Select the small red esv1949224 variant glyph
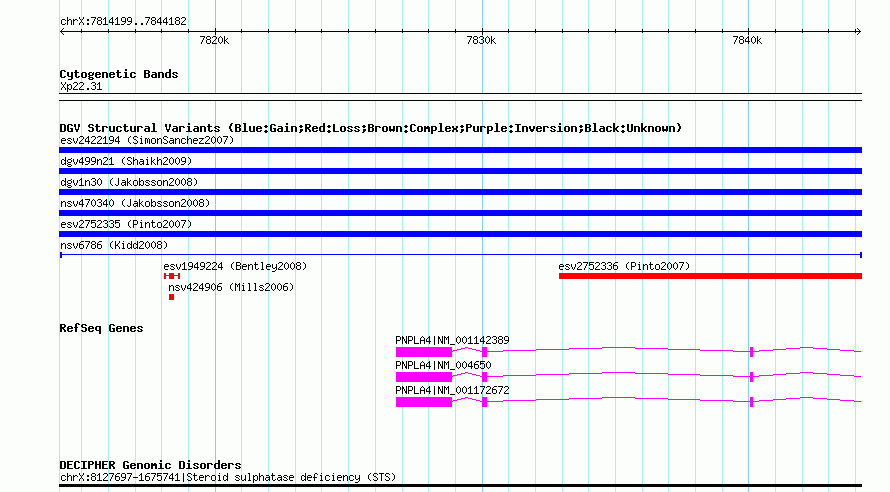Image resolution: width=890 pixels, height=492 pixels. (x=172, y=276)
